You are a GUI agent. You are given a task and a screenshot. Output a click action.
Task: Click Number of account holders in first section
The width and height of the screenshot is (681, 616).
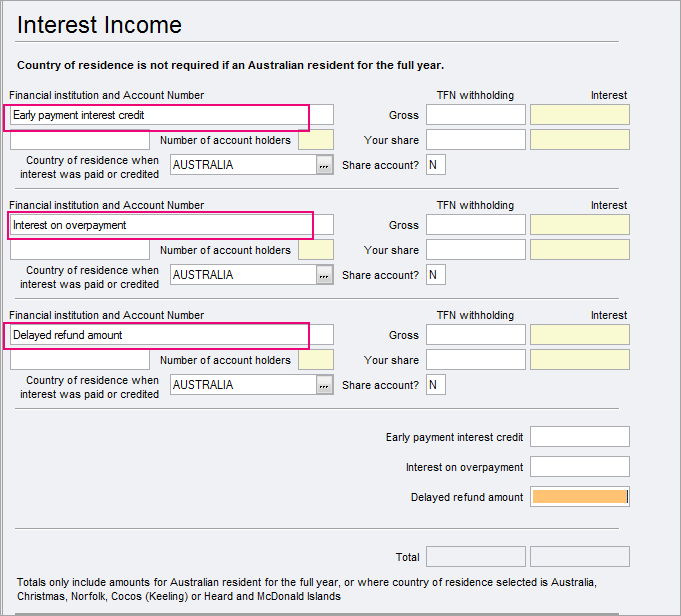point(316,140)
